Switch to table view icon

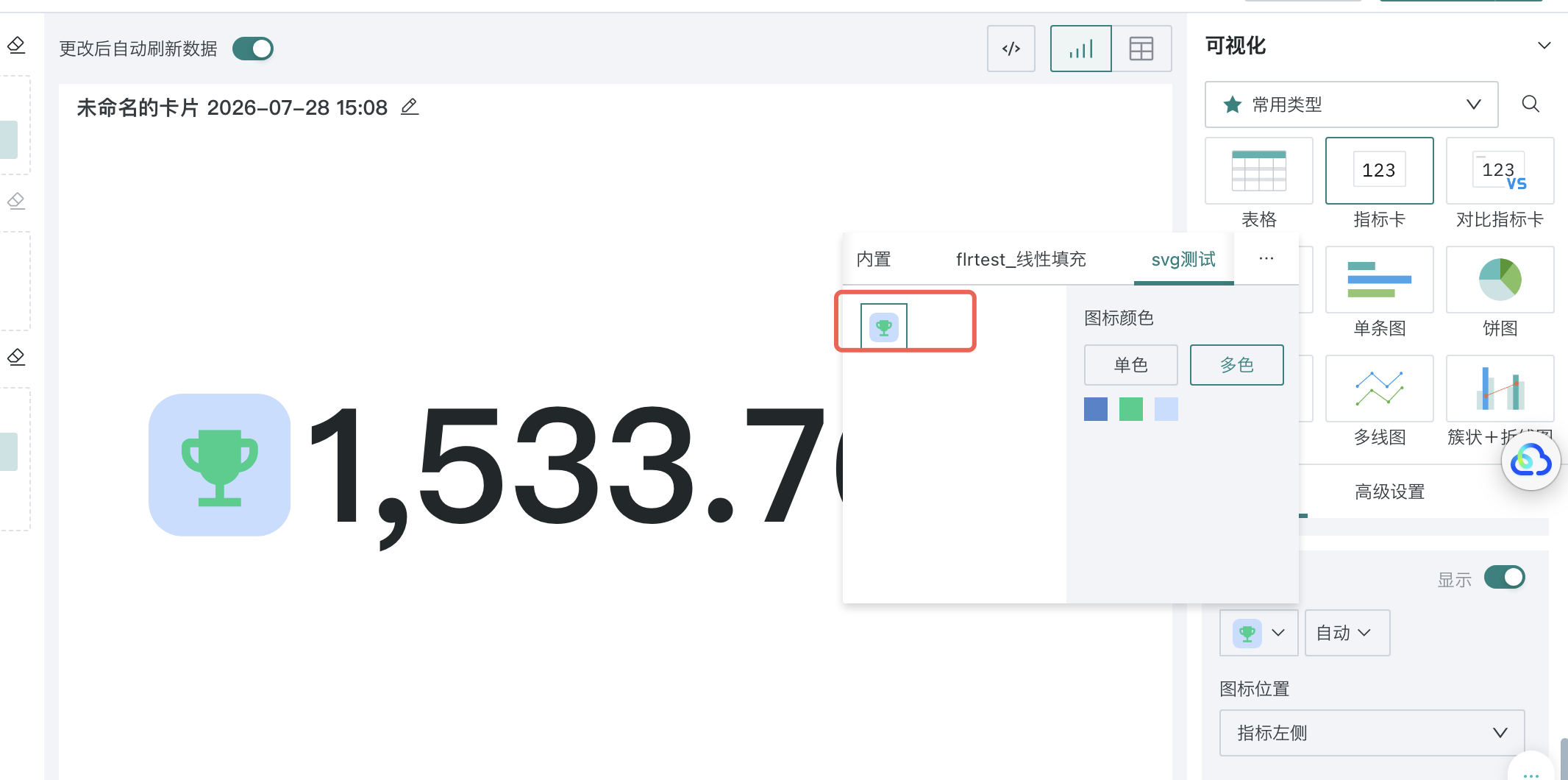tap(1141, 49)
